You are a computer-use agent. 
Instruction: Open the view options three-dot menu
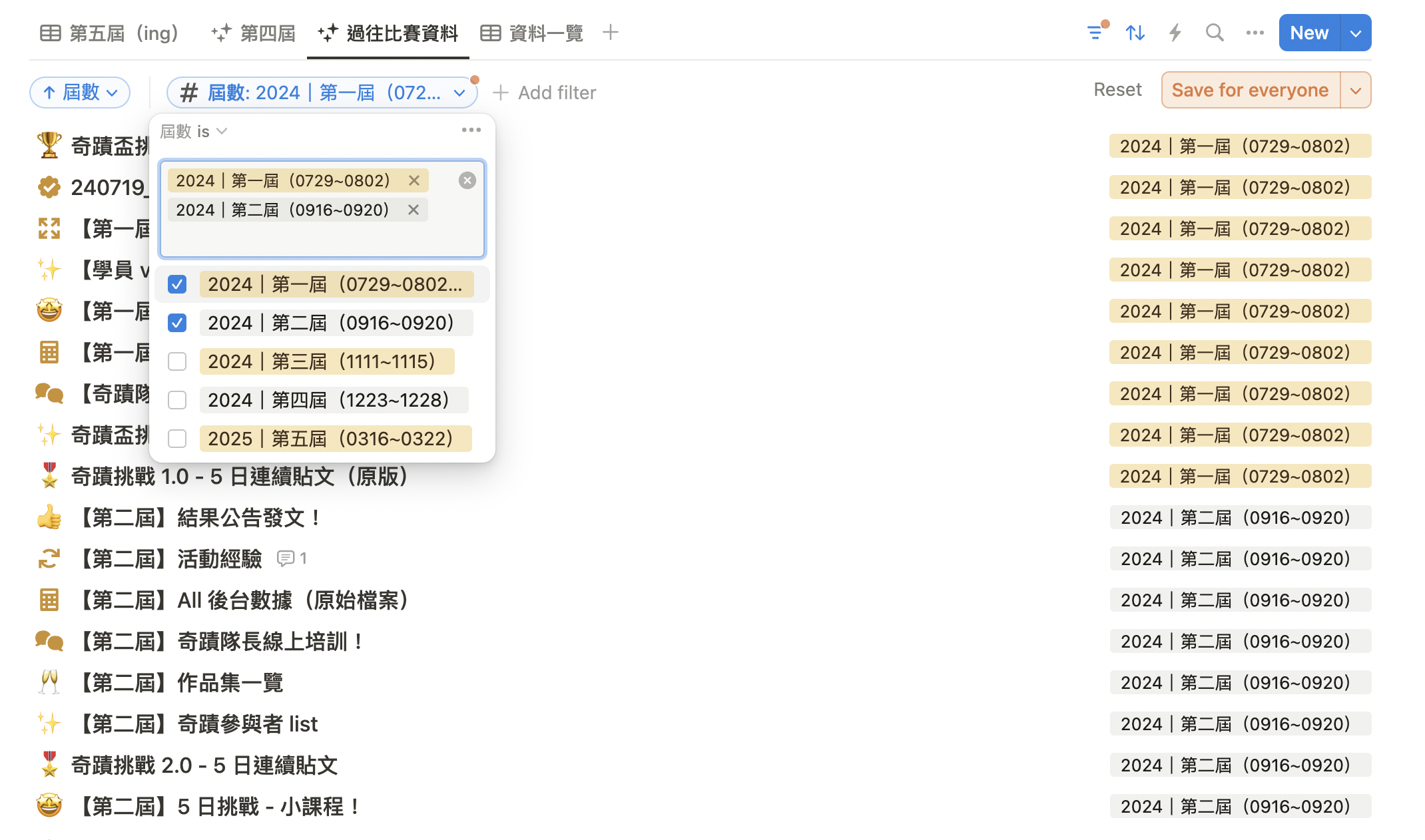coord(1255,33)
